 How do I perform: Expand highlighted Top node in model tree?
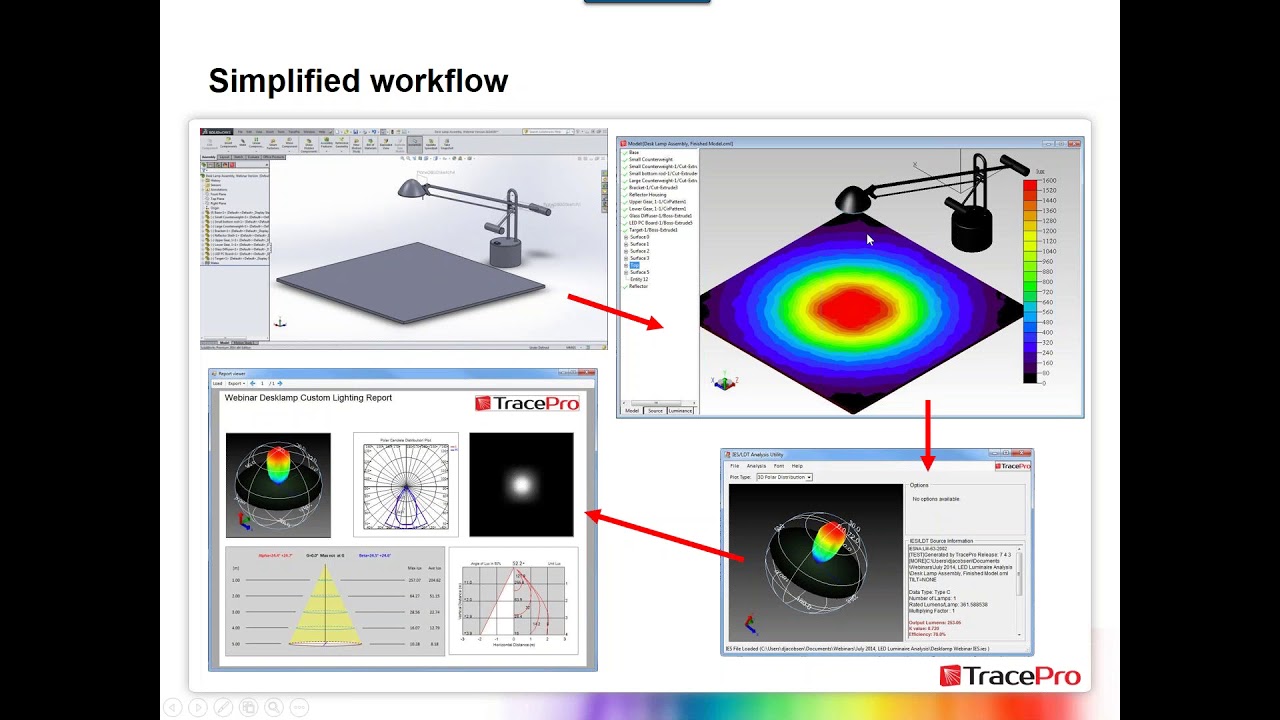pos(626,265)
